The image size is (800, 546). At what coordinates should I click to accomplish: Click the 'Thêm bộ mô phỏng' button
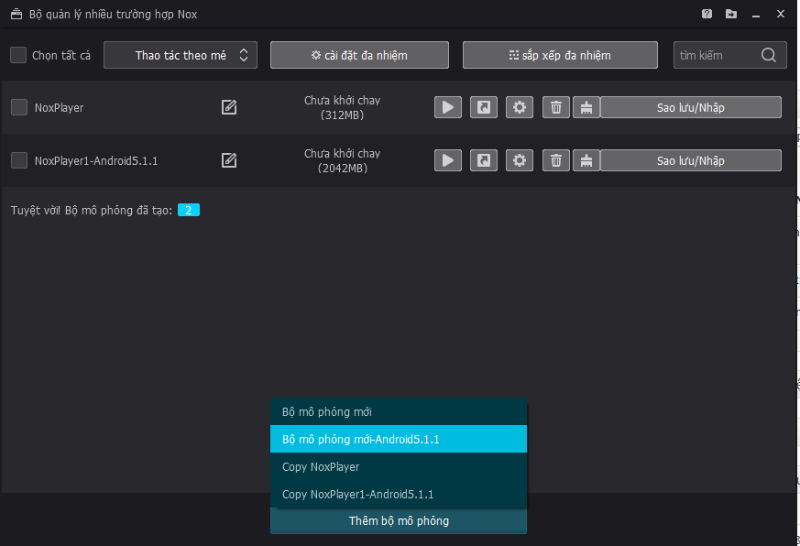click(398, 521)
